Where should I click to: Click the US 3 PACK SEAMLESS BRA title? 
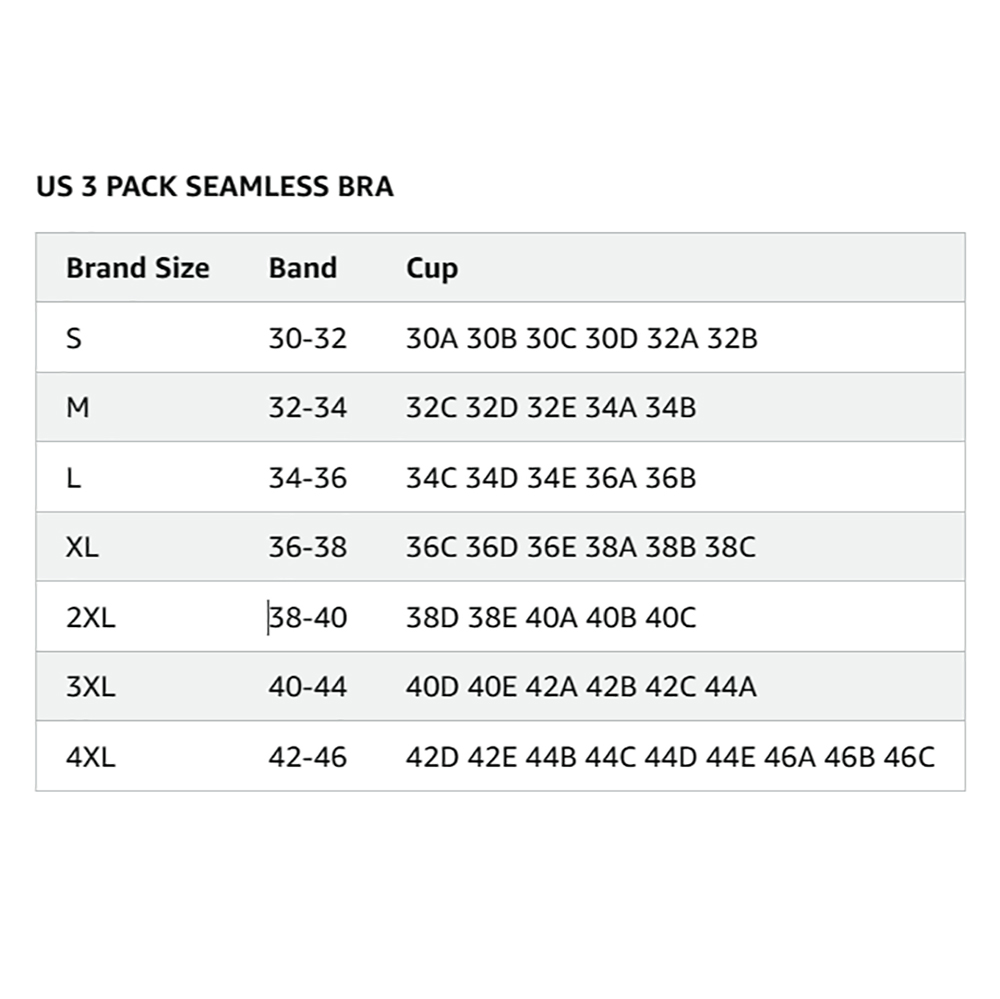pos(215,187)
